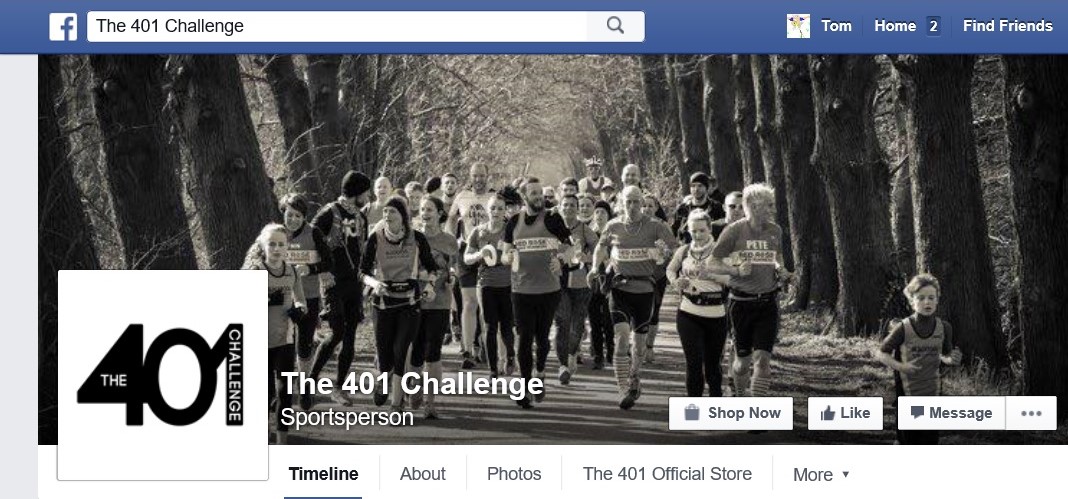The image size is (1068, 499).
Task: Click the thumbs-up Like icon
Action: [x=828, y=413]
